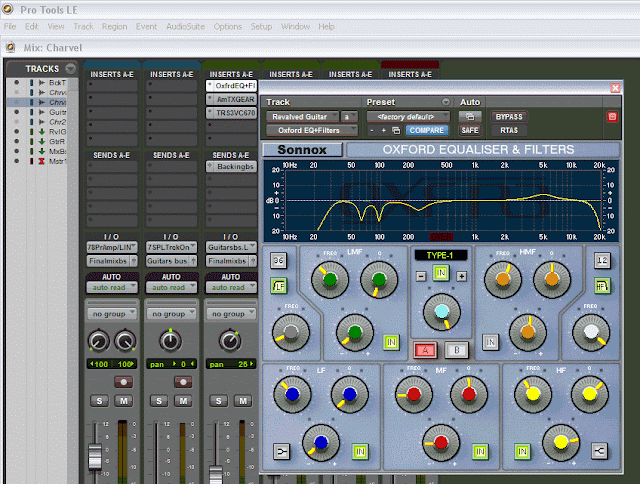Select the B settings button
This screenshot has width=640, height=484.
[456, 350]
